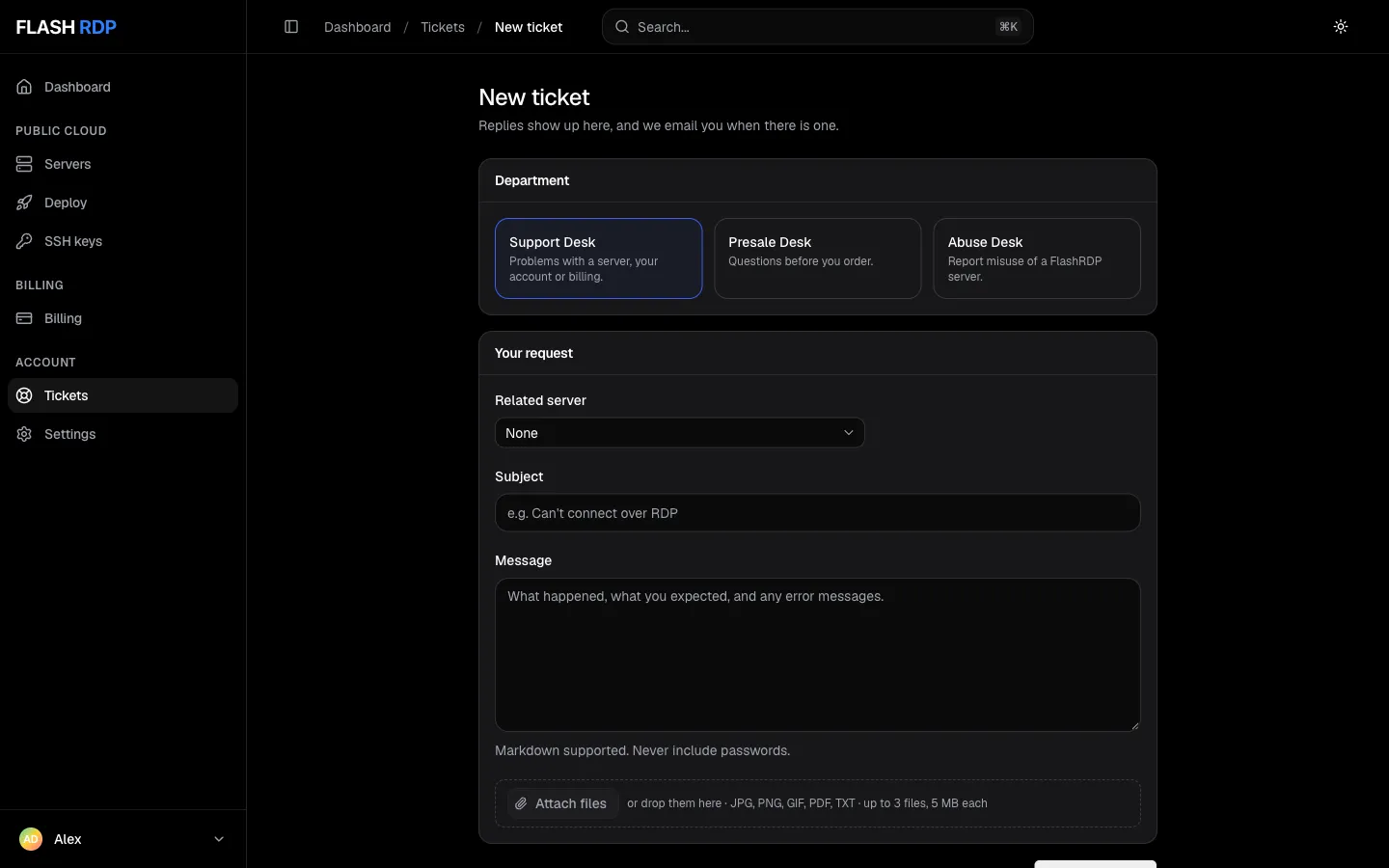Image resolution: width=1389 pixels, height=868 pixels.
Task: Select the Presale Desk department
Action: (817, 258)
